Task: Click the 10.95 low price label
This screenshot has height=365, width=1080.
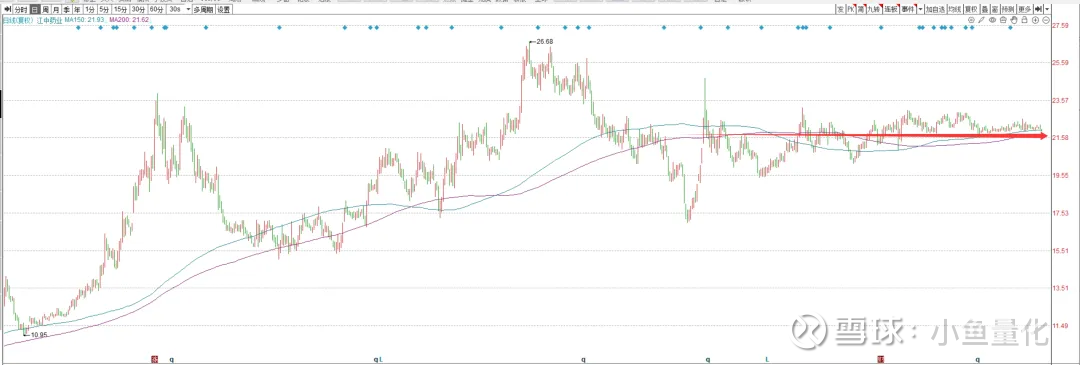Action: (x=39, y=335)
